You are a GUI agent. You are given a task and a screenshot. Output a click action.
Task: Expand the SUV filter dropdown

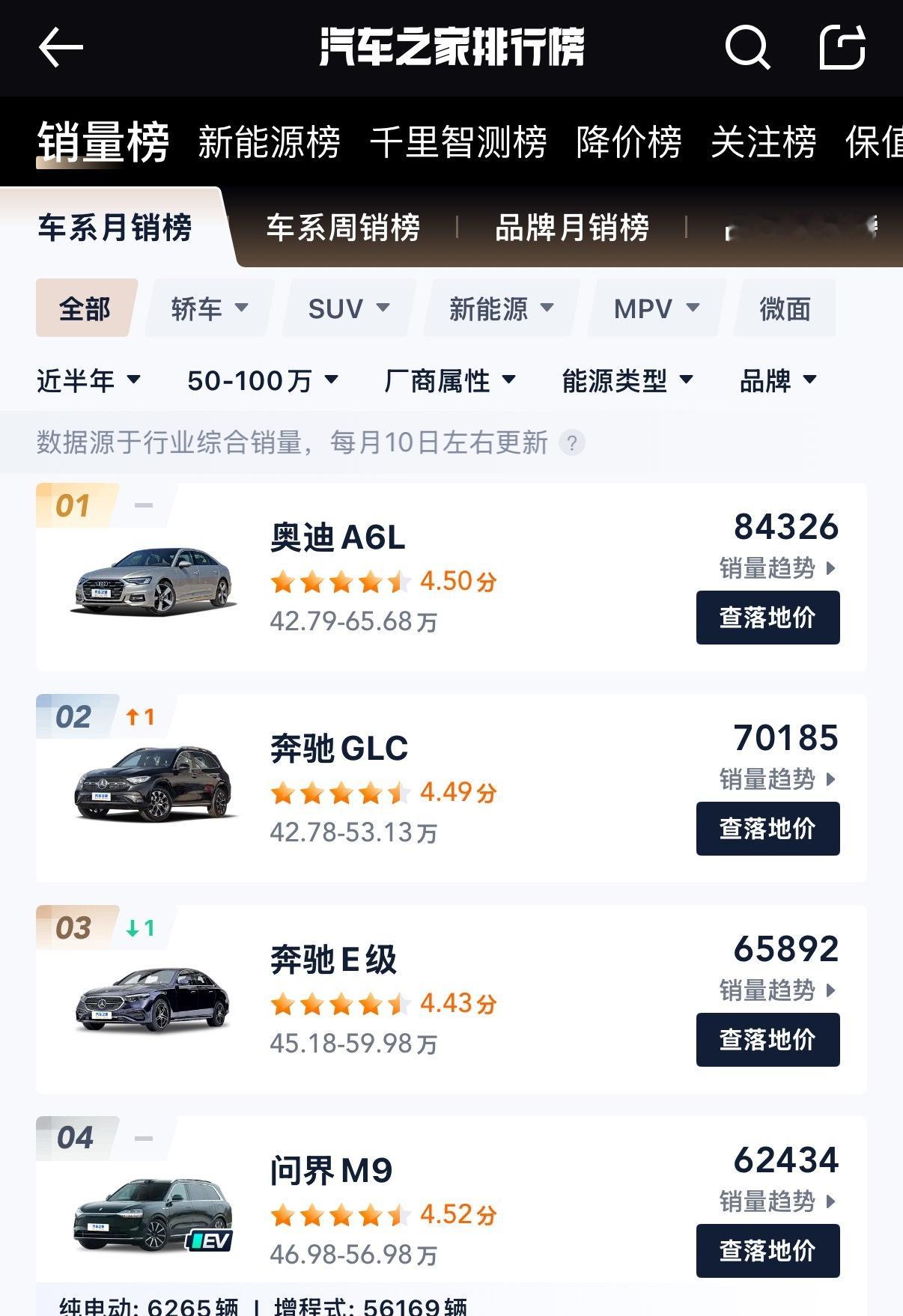349,308
